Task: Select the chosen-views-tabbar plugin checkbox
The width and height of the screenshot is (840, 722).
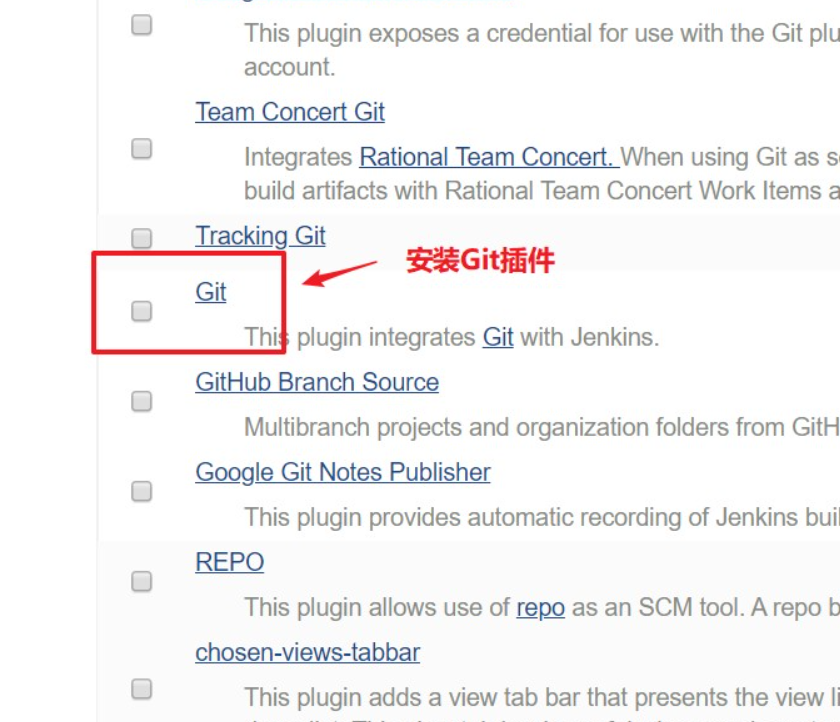Action: pos(141,689)
